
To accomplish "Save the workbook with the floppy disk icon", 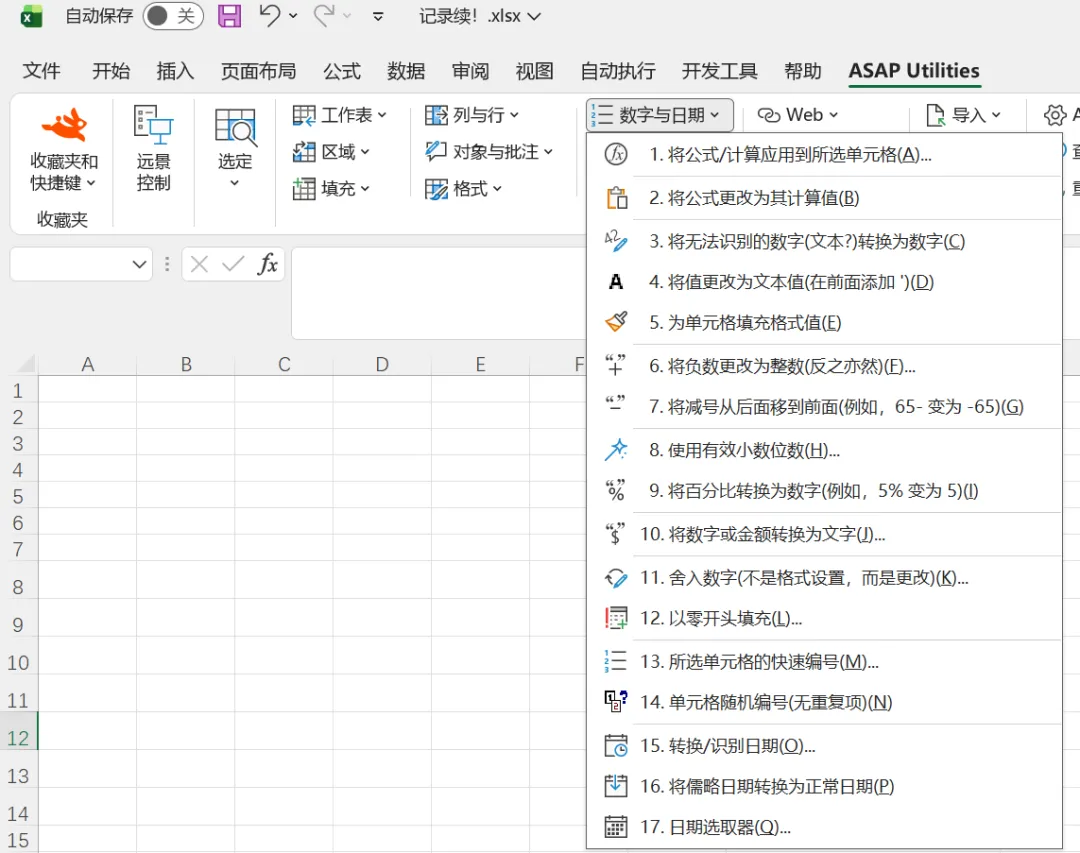I will click(229, 15).
